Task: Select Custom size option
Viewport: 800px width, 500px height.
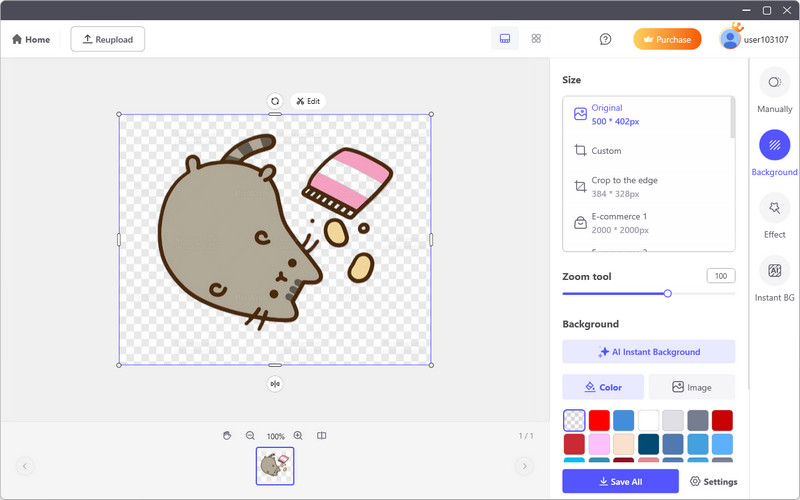Action: pos(648,151)
